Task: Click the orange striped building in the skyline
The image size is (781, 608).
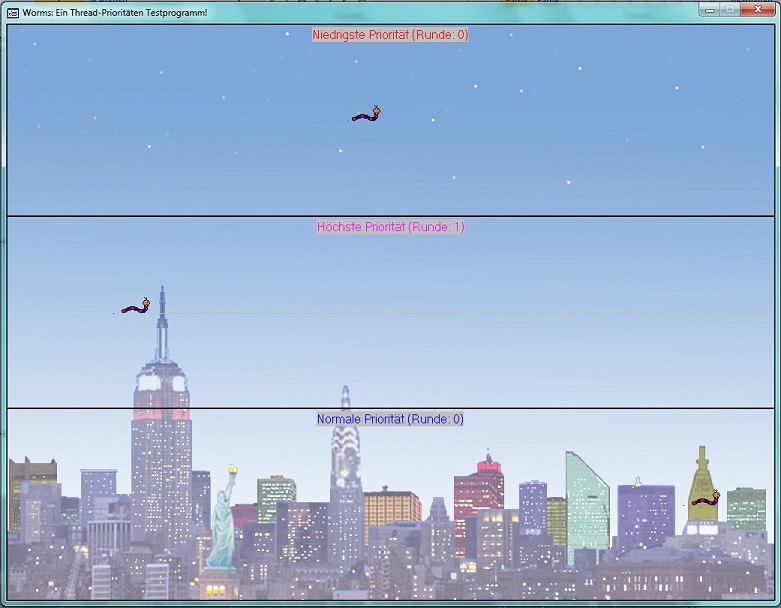Action: 392,507
